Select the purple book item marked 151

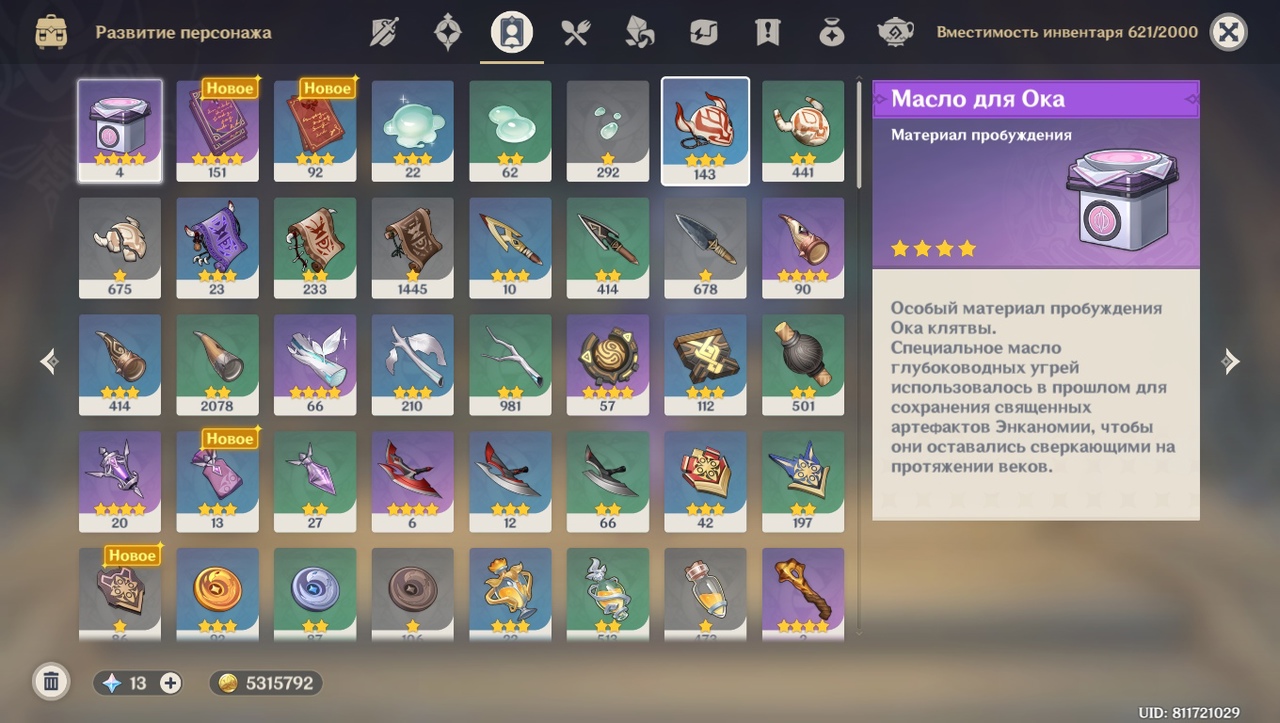click(x=218, y=131)
